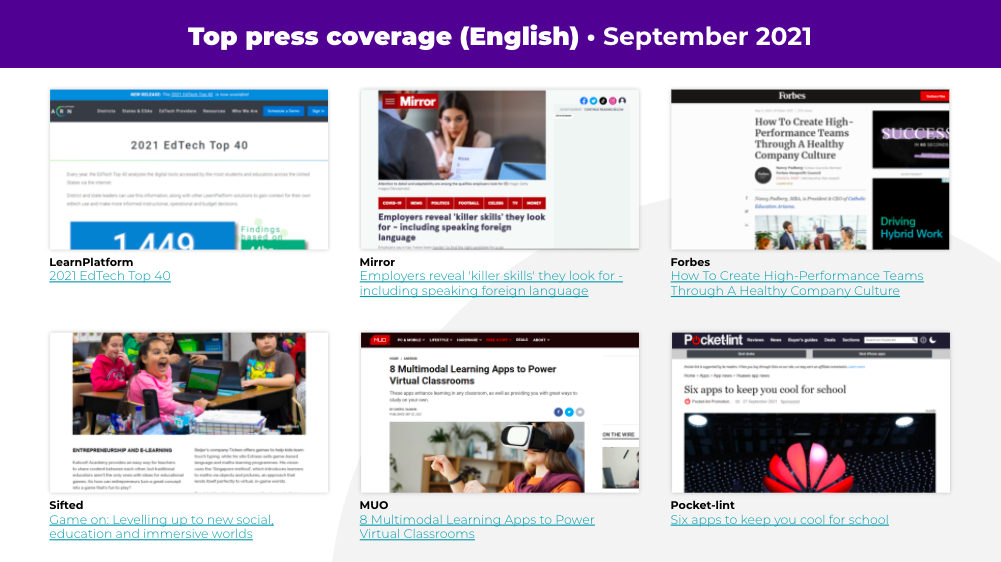
Task: Open Pocket-lint Buyer's guides menu item
Action: 802,340
